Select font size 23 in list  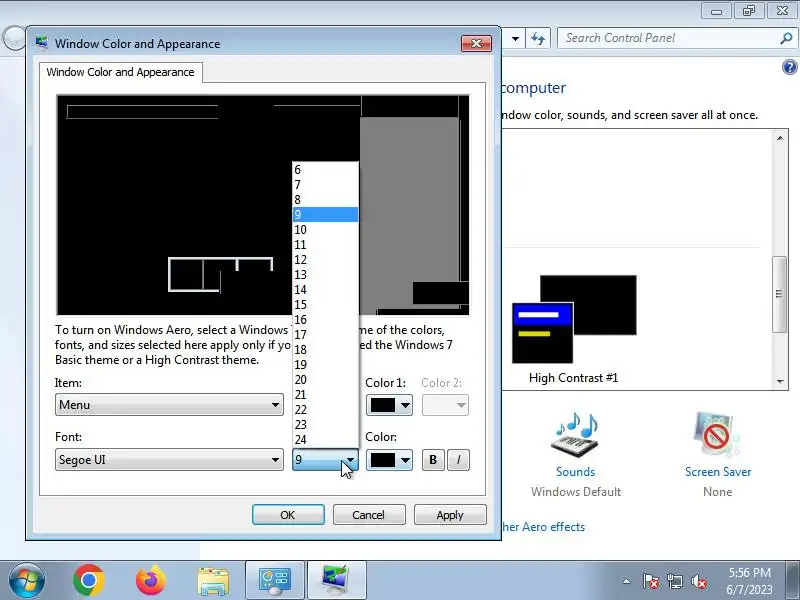(325, 424)
